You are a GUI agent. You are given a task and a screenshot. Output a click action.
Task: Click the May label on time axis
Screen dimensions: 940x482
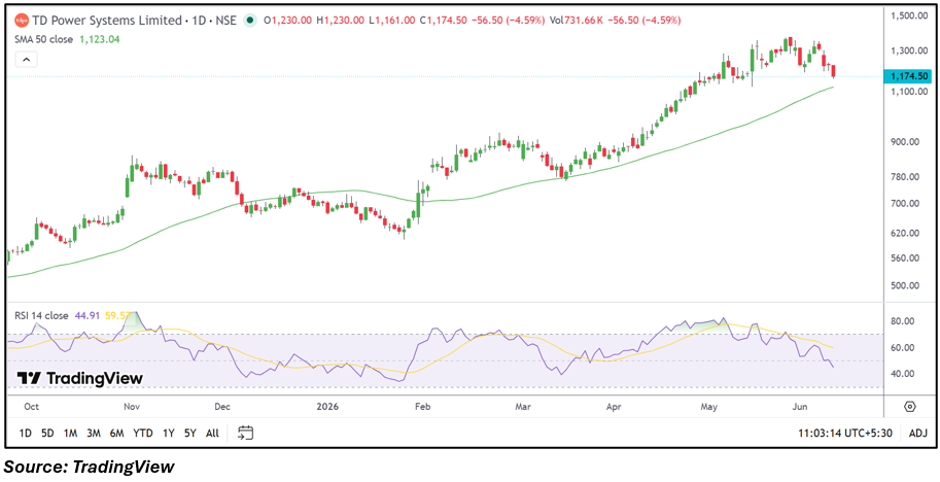[709, 407]
